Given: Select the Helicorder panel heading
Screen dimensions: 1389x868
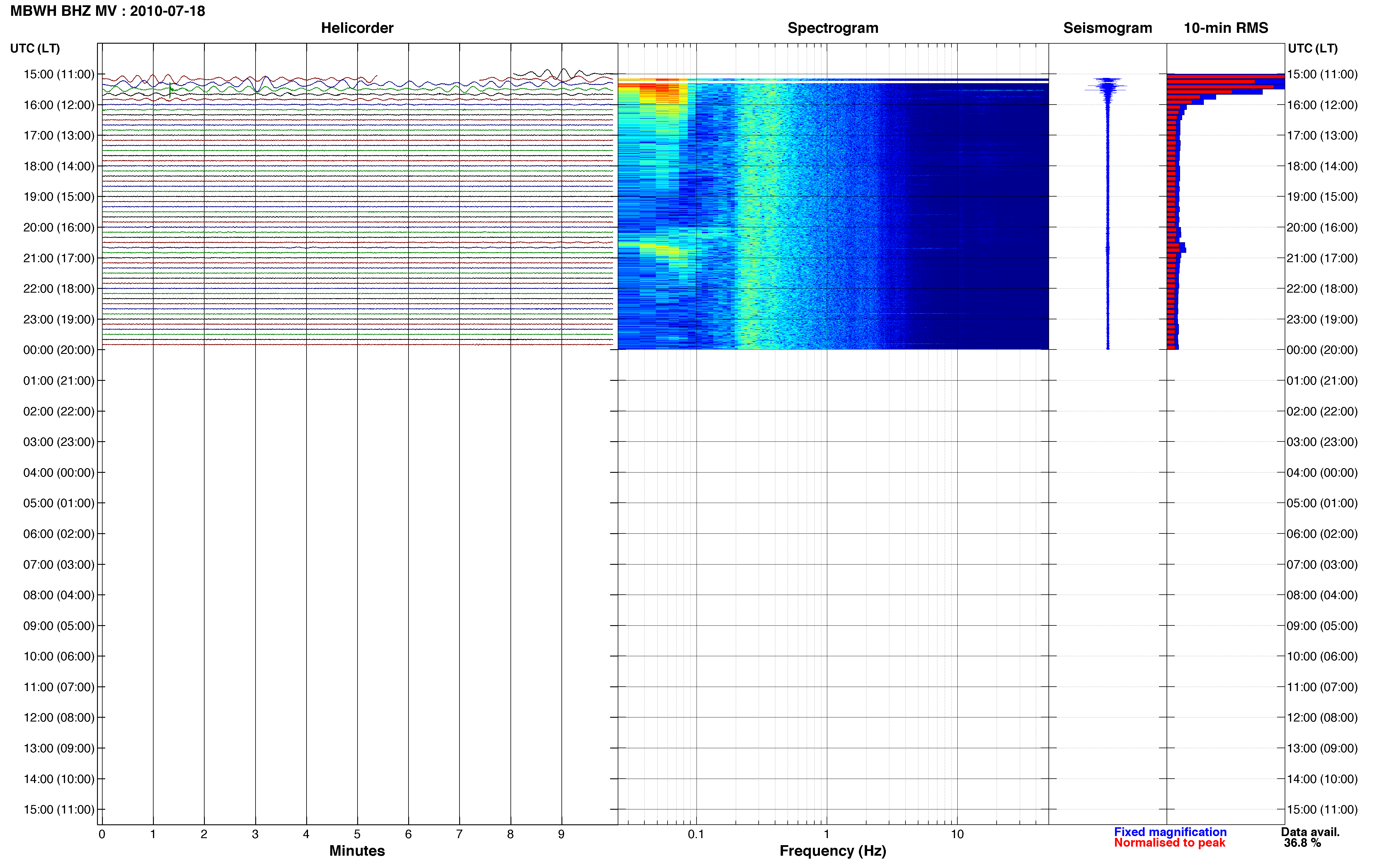Looking at the screenshot, I should [357, 28].
